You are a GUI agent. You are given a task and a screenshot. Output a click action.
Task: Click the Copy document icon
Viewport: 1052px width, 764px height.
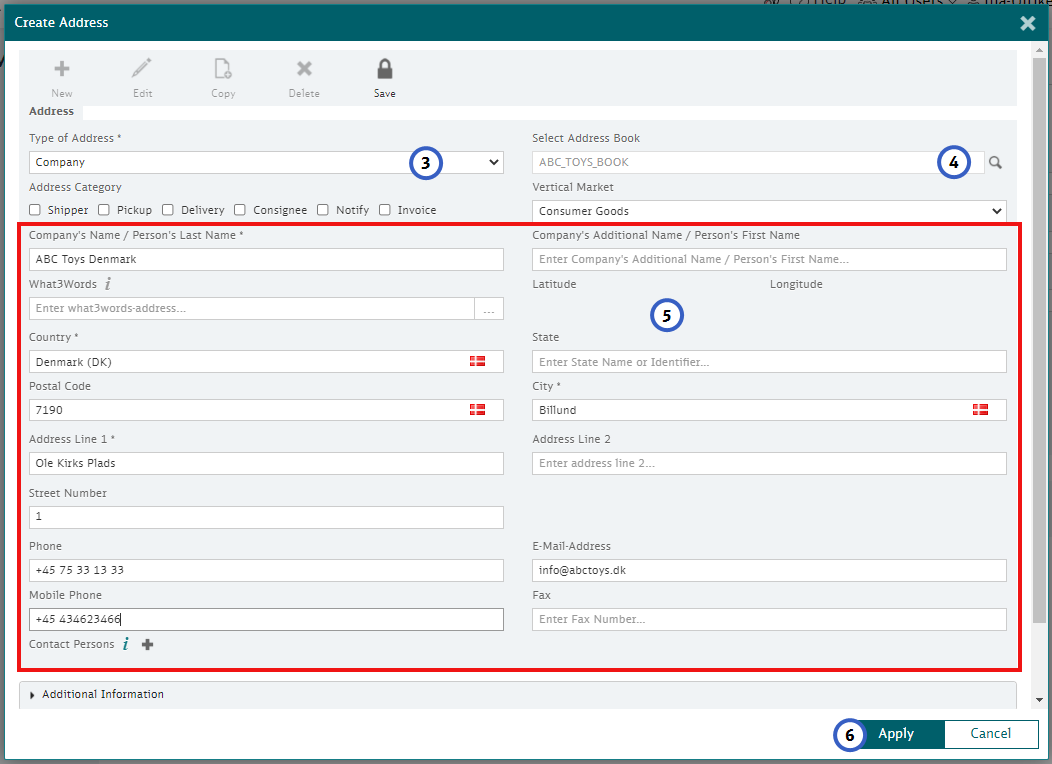[x=223, y=68]
